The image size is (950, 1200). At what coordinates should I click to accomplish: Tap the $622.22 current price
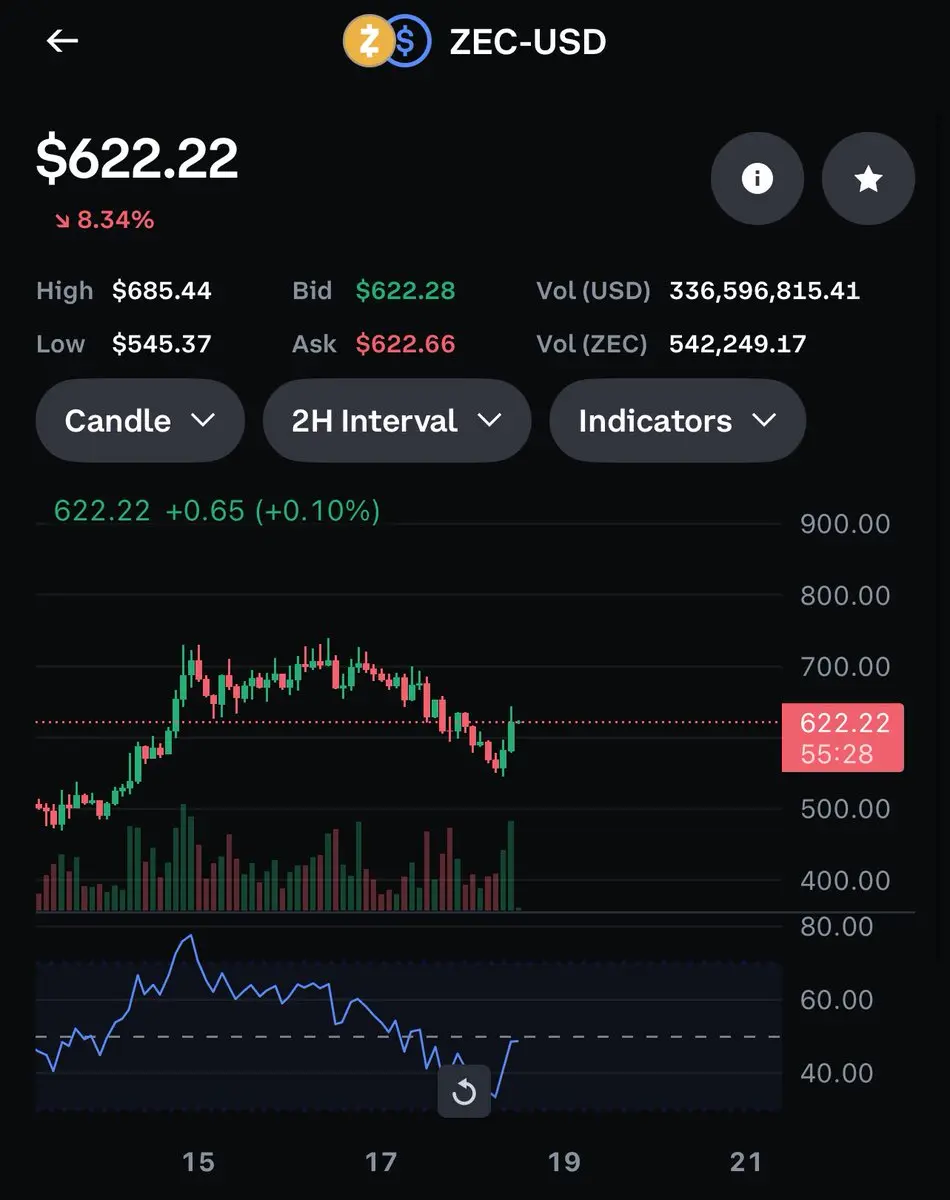pos(137,159)
